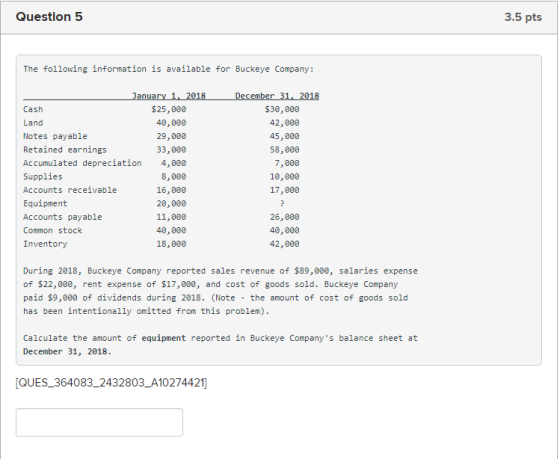This screenshot has height=459, width=560.
Task: Click the Retained earnings row label
Action: point(65,150)
